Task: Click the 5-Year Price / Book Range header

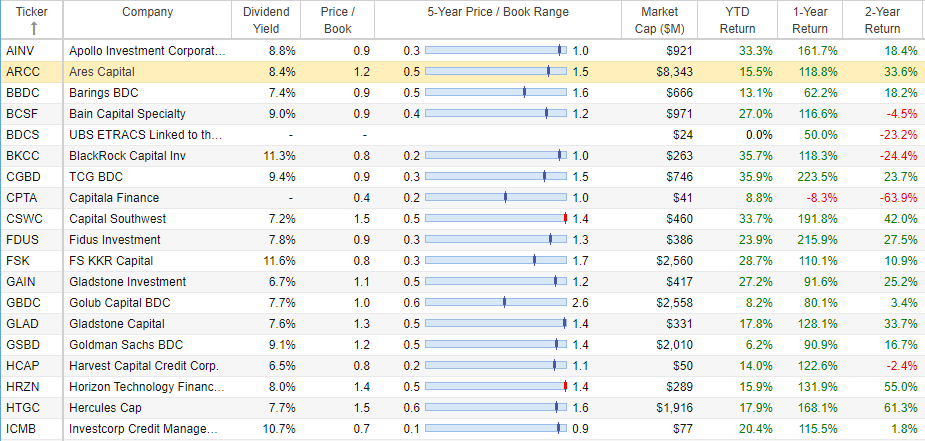Action: (x=498, y=12)
